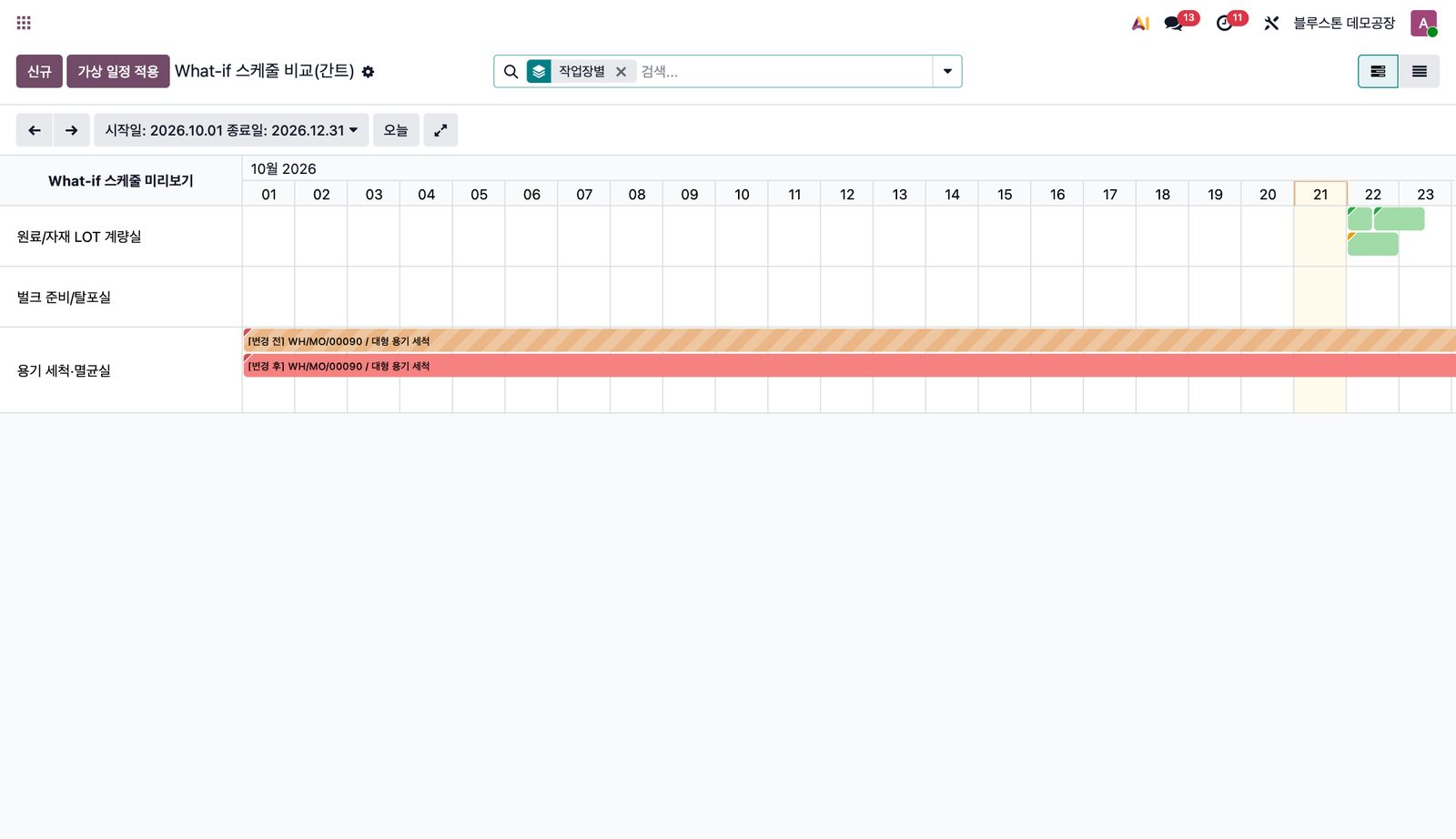
Task: Switch to the Gantt view
Action: click(1378, 72)
